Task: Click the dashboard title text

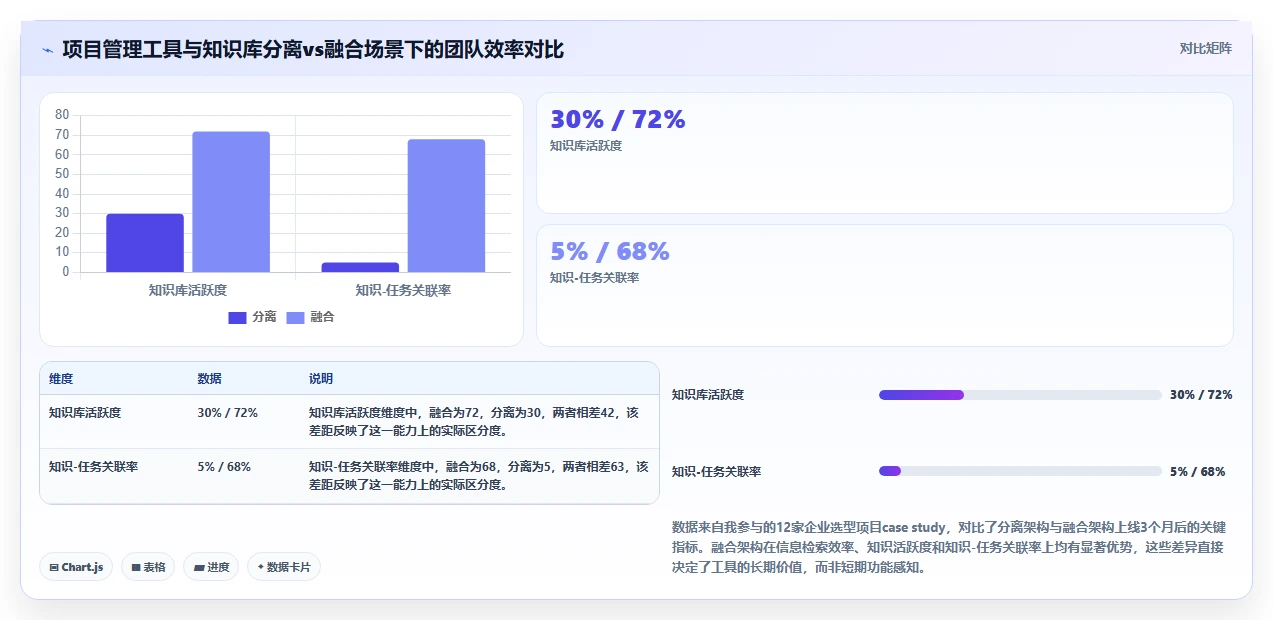Action: tap(313, 49)
